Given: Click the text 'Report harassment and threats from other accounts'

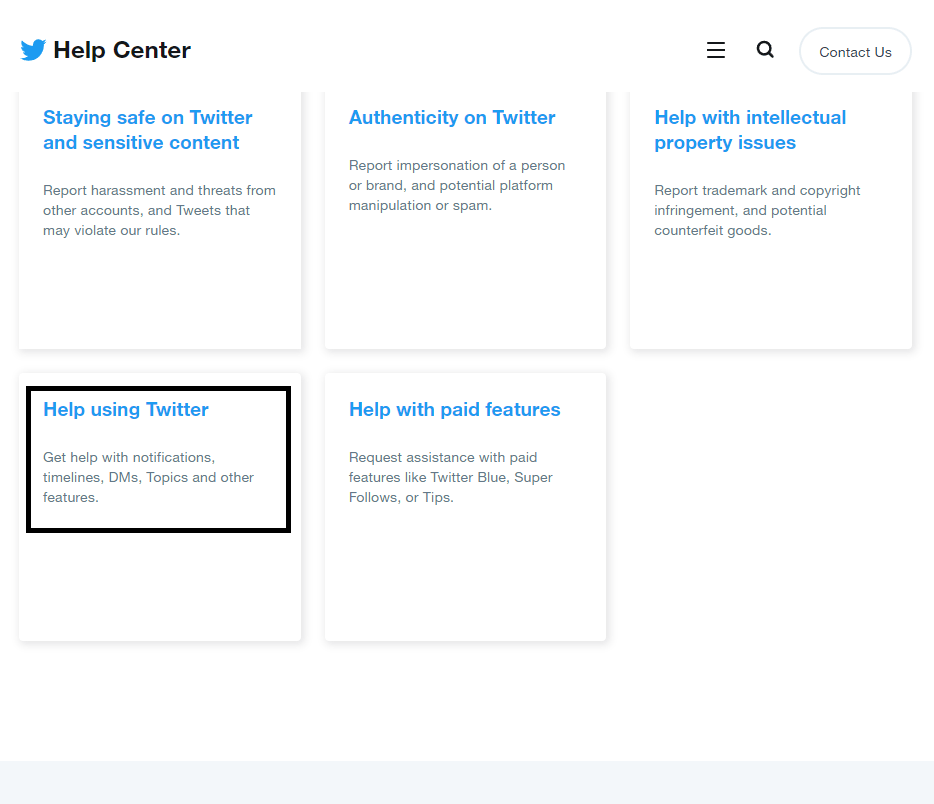Looking at the screenshot, I should (x=159, y=200).
